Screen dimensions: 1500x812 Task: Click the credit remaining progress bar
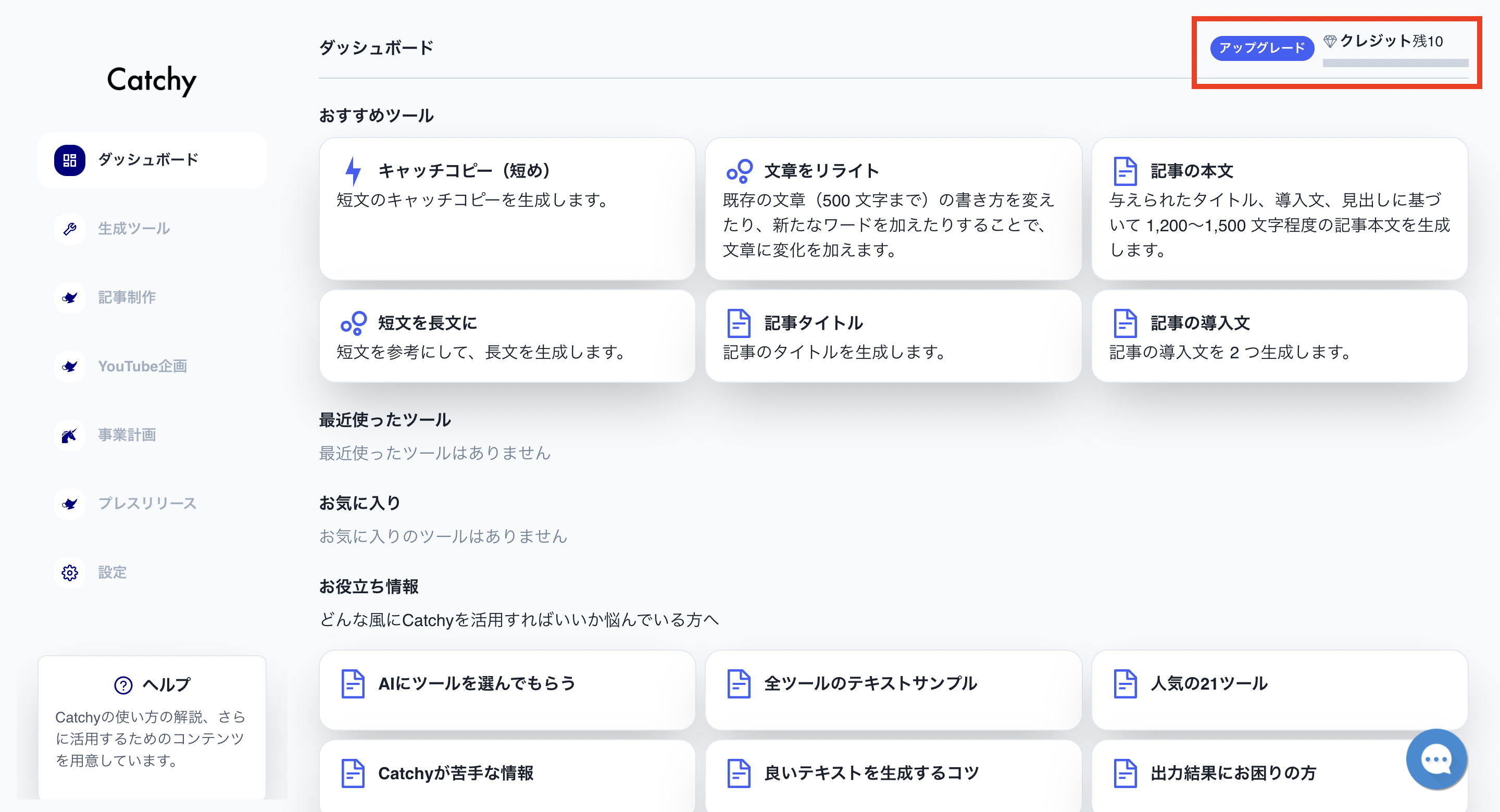click(1395, 63)
